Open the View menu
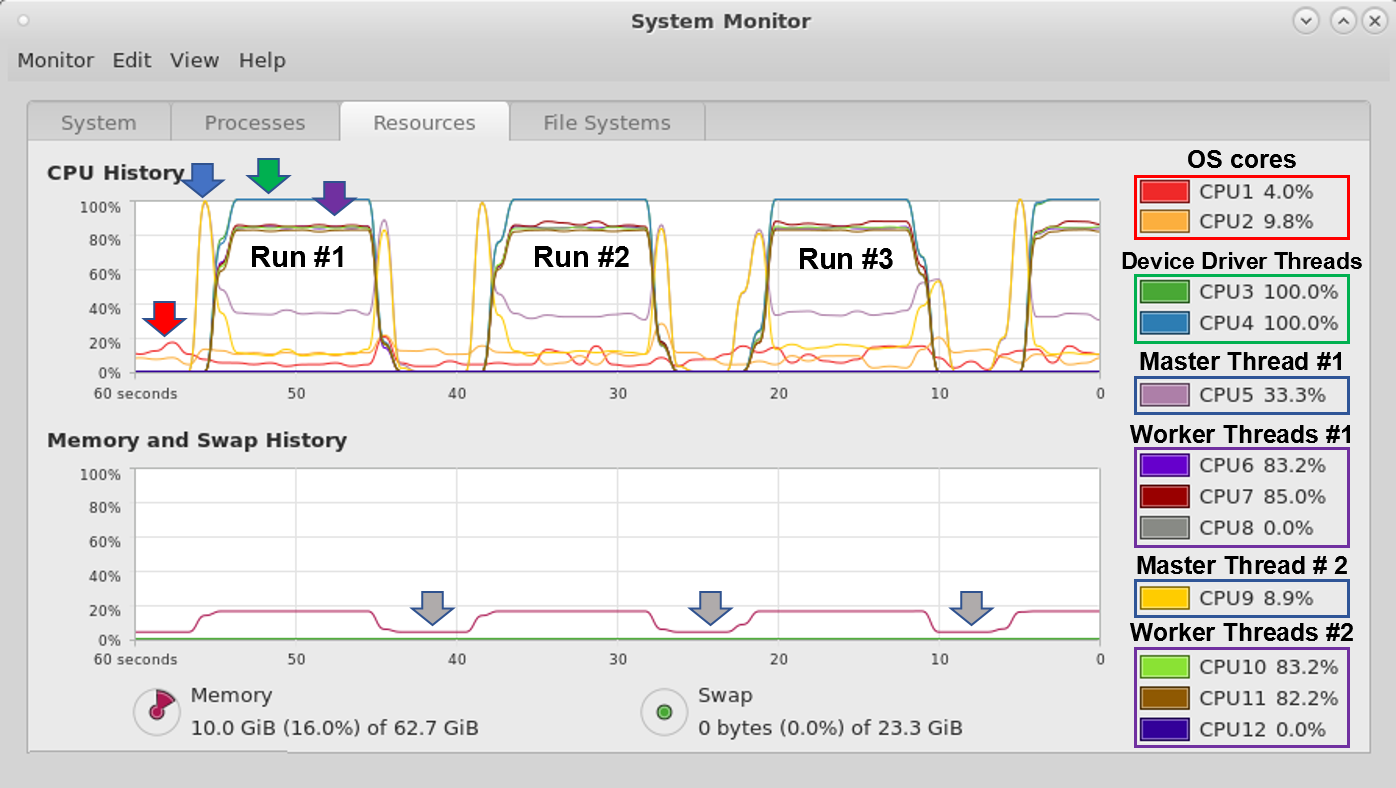Viewport: 1396px width, 788px height. 194,61
